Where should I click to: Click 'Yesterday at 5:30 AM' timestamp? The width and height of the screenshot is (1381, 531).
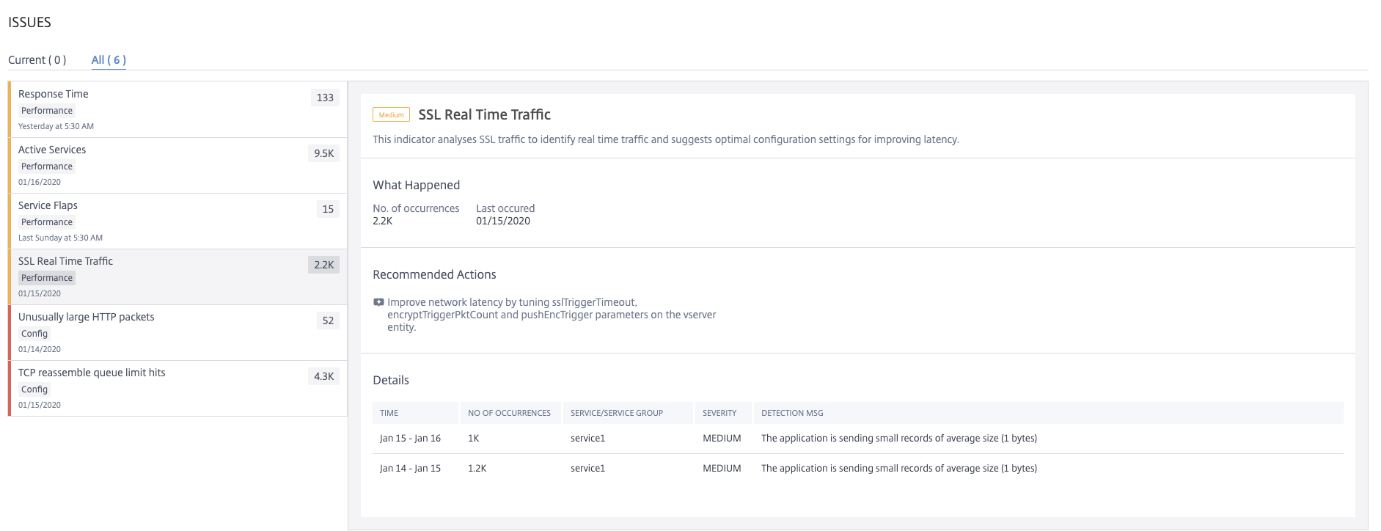(x=56, y=126)
